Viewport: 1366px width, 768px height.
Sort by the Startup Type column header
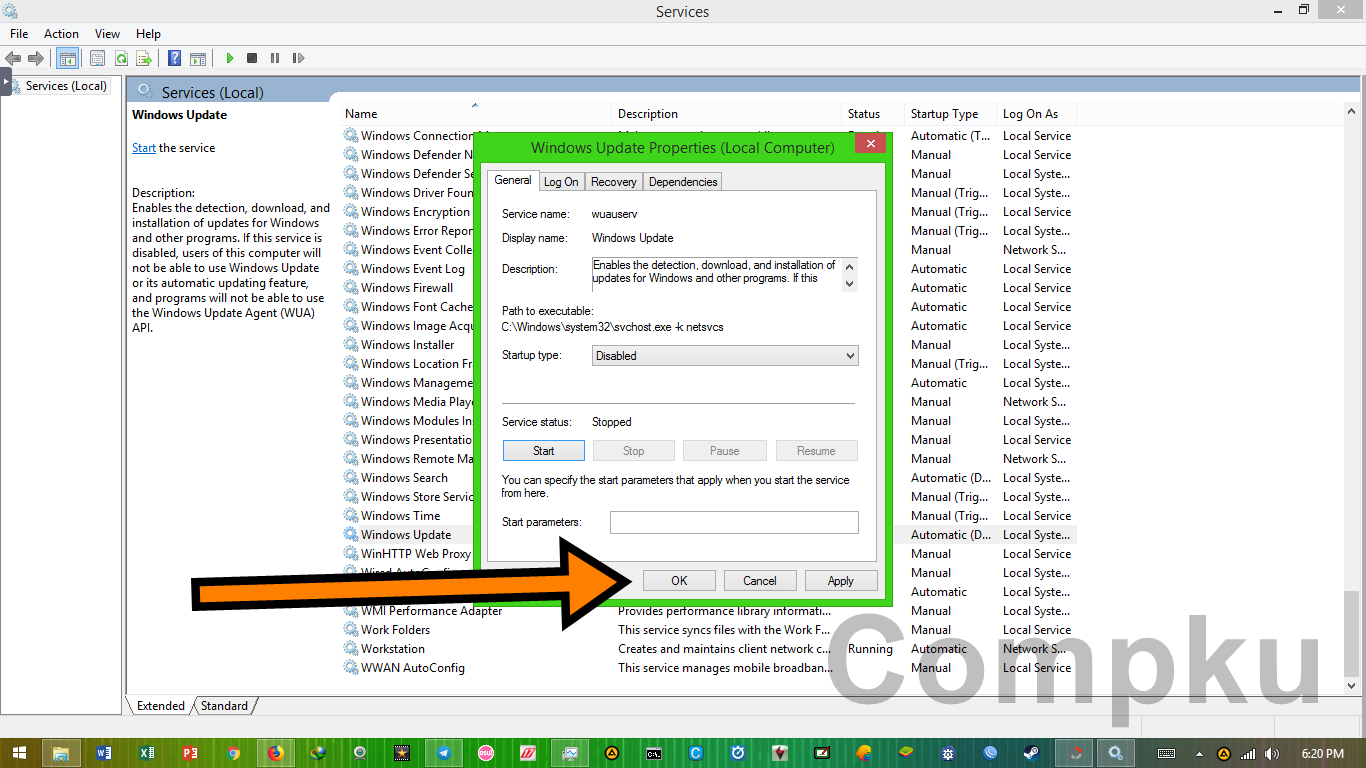tap(951, 114)
